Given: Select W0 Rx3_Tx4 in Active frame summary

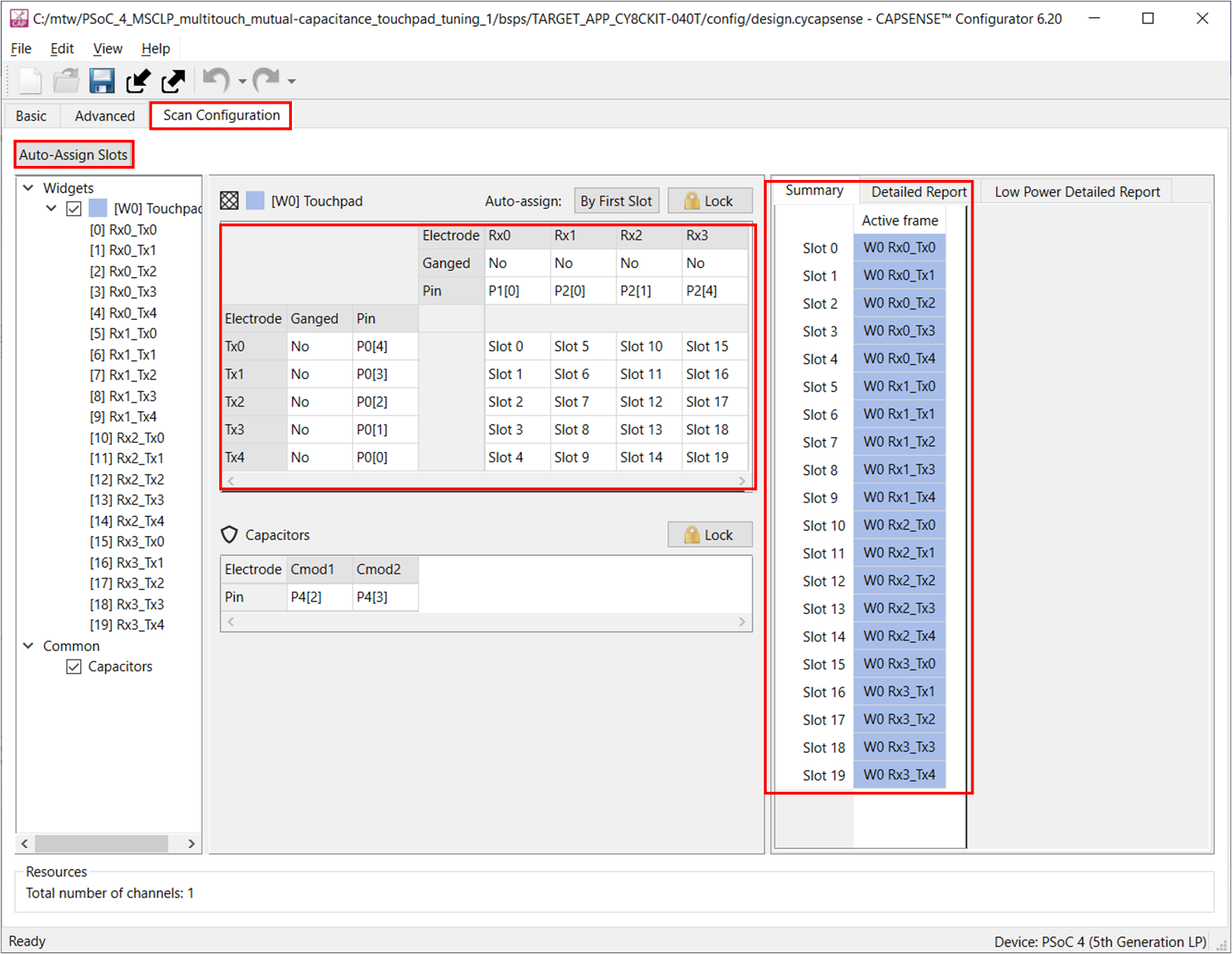Looking at the screenshot, I should pyautogui.click(x=899, y=775).
